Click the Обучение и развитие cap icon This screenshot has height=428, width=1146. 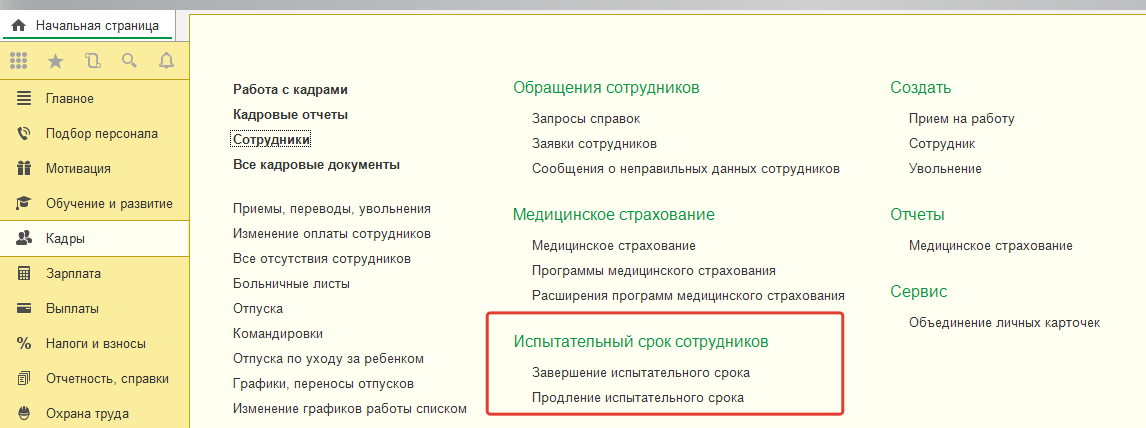click(x=24, y=204)
